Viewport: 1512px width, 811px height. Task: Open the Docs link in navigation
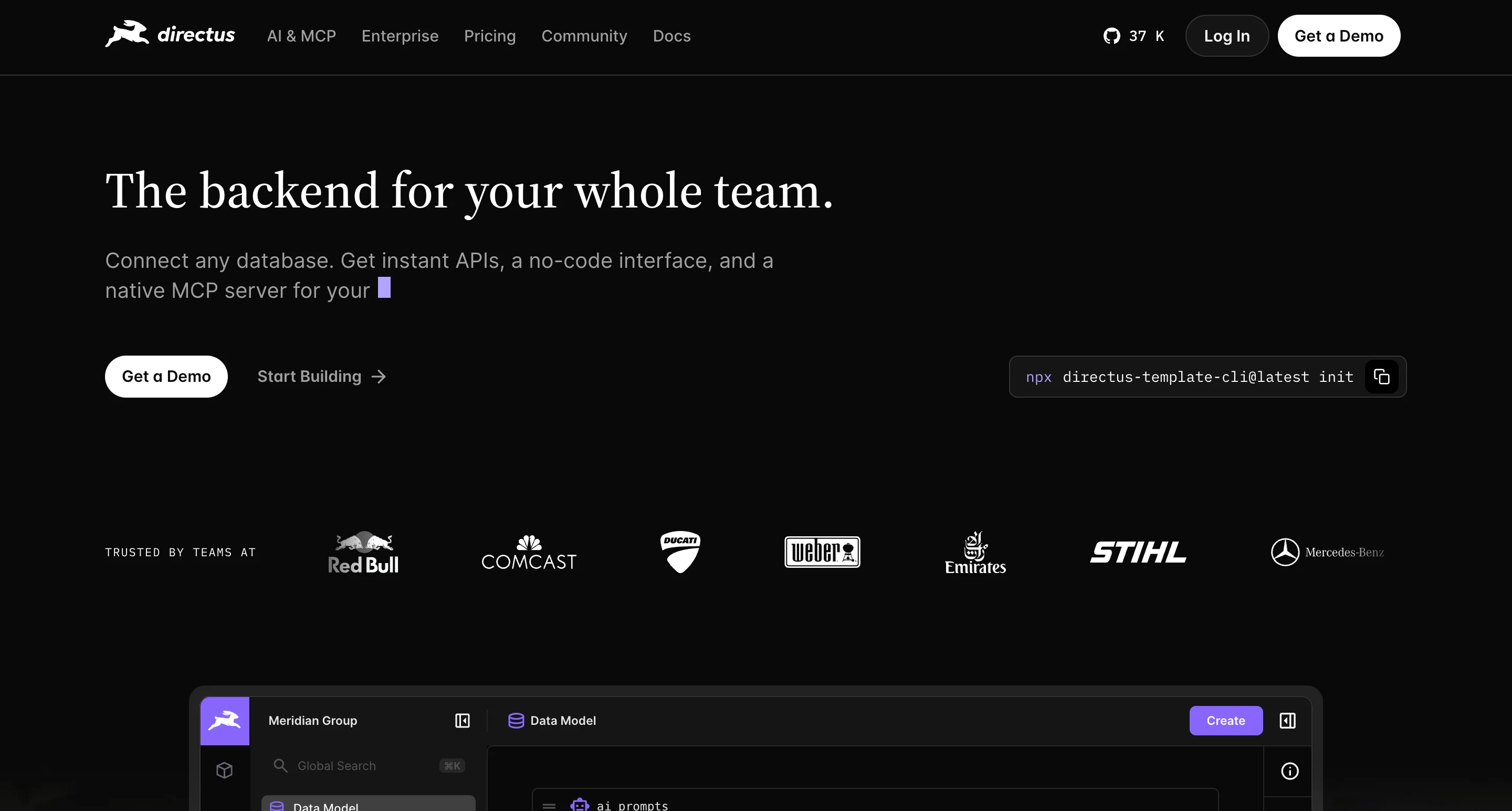coord(672,36)
